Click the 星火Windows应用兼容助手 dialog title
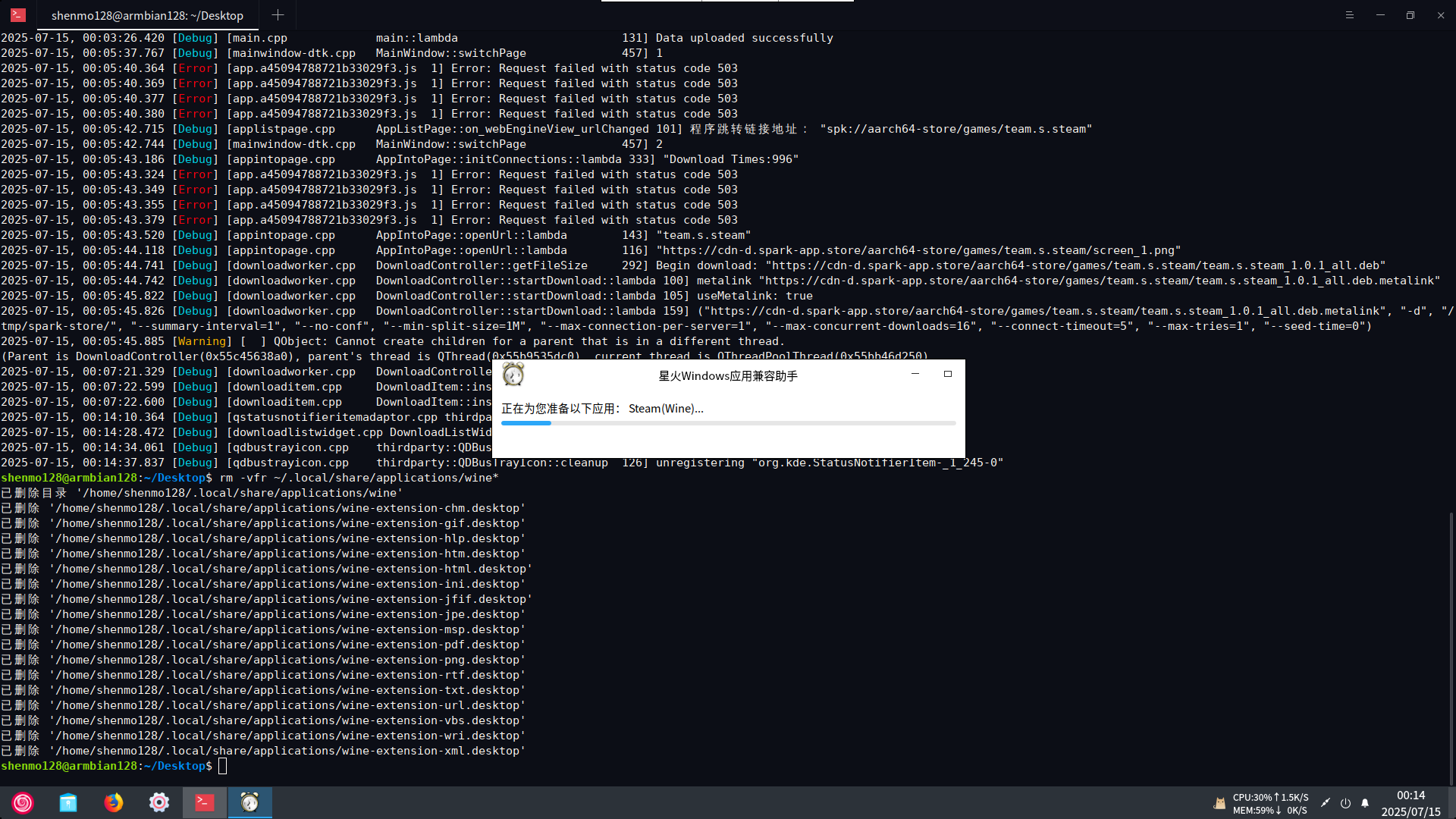Viewport: 1456px width, 819px height. pyautogui.click(x=728, y=375)
